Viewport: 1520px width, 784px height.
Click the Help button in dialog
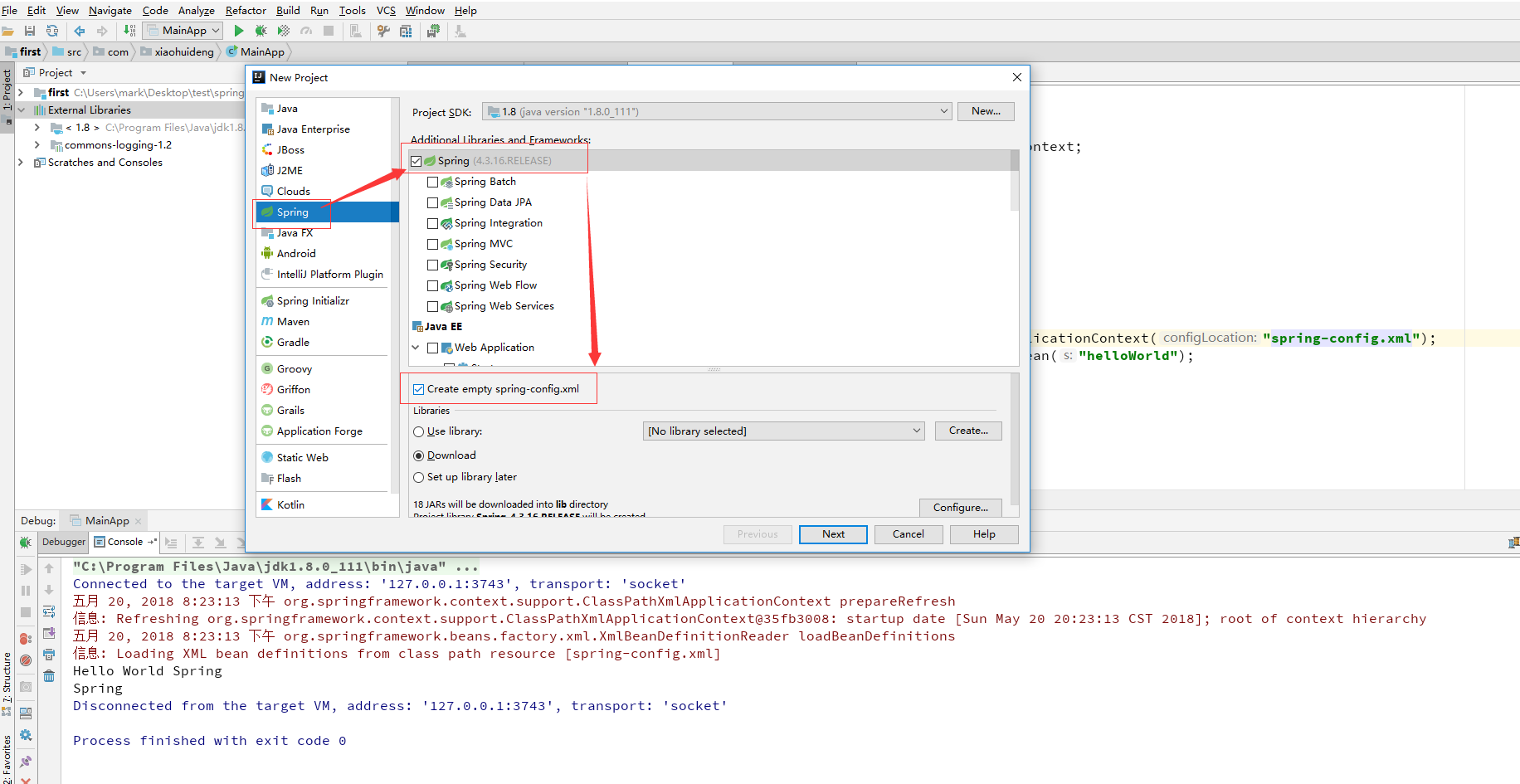click(984, 534)
